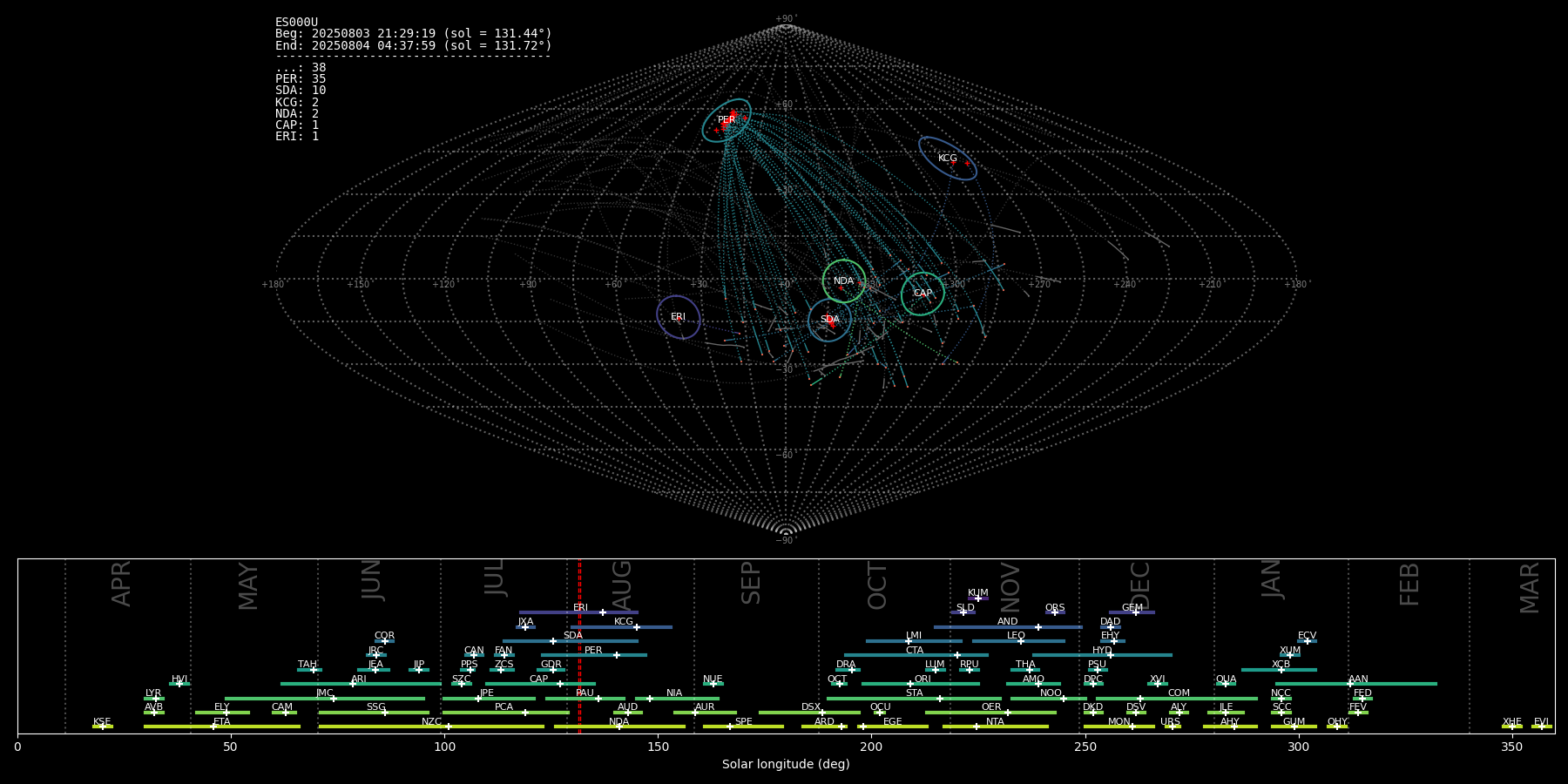The image size is (1568, 784).
Task: Click the red dashed current solar longitude line
Action: (579, 645)
